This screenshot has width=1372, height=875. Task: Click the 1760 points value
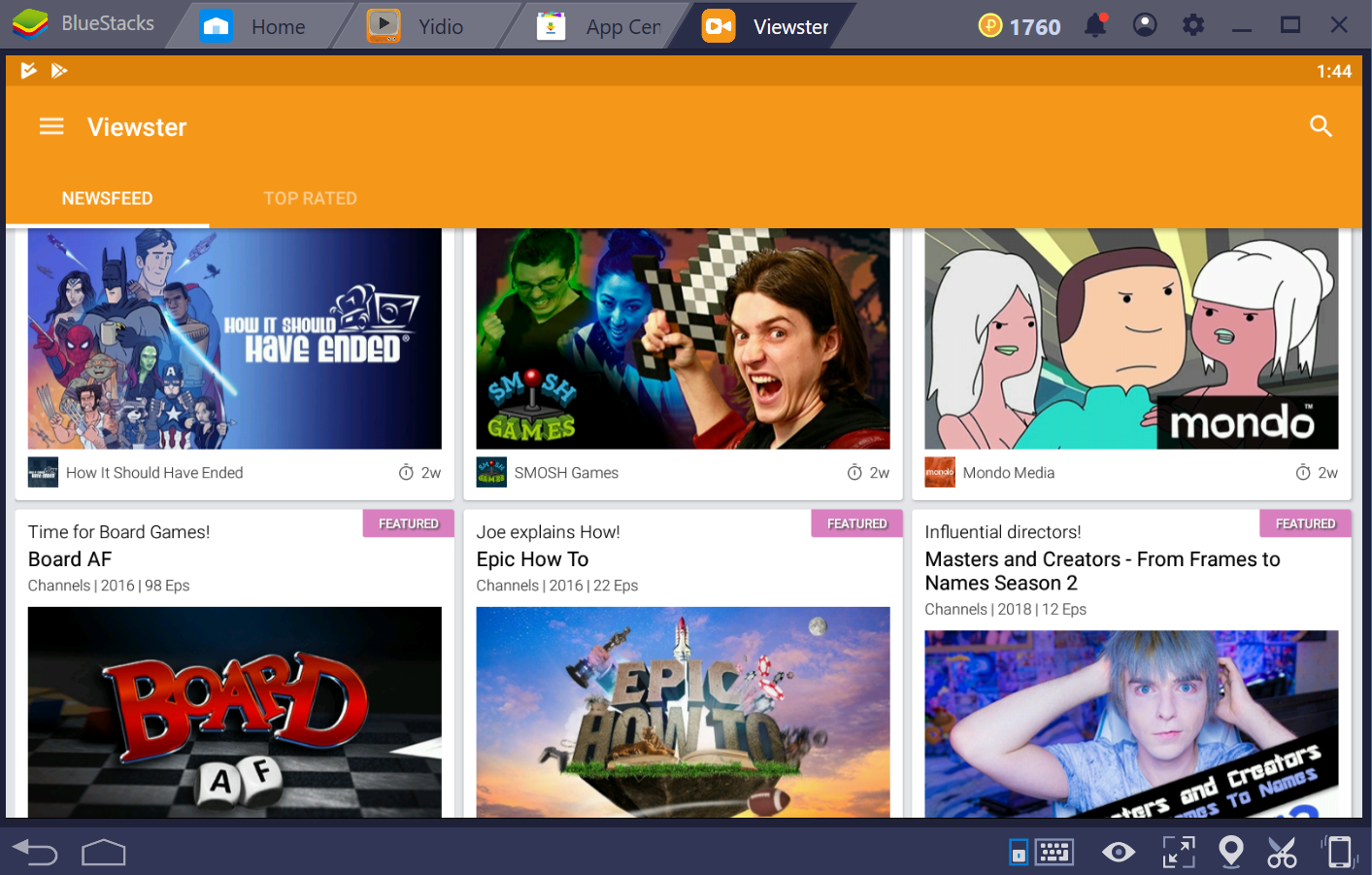1035,26
